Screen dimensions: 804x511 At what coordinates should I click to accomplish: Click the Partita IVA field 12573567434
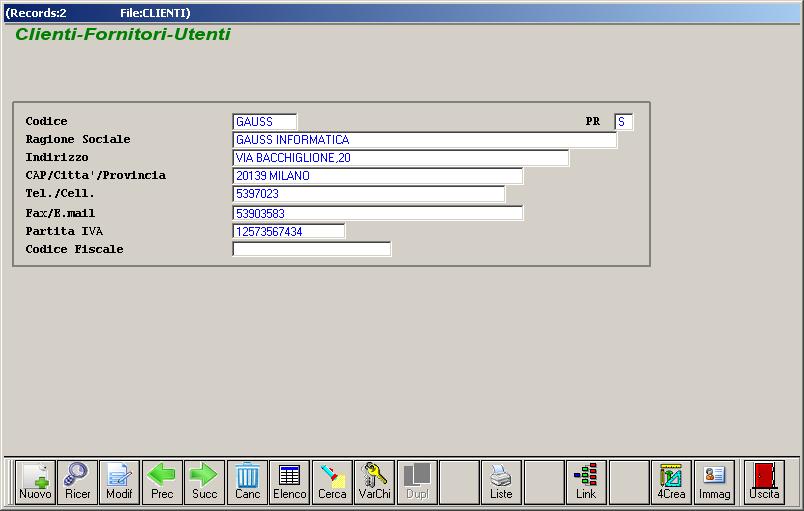click(289, 232)
